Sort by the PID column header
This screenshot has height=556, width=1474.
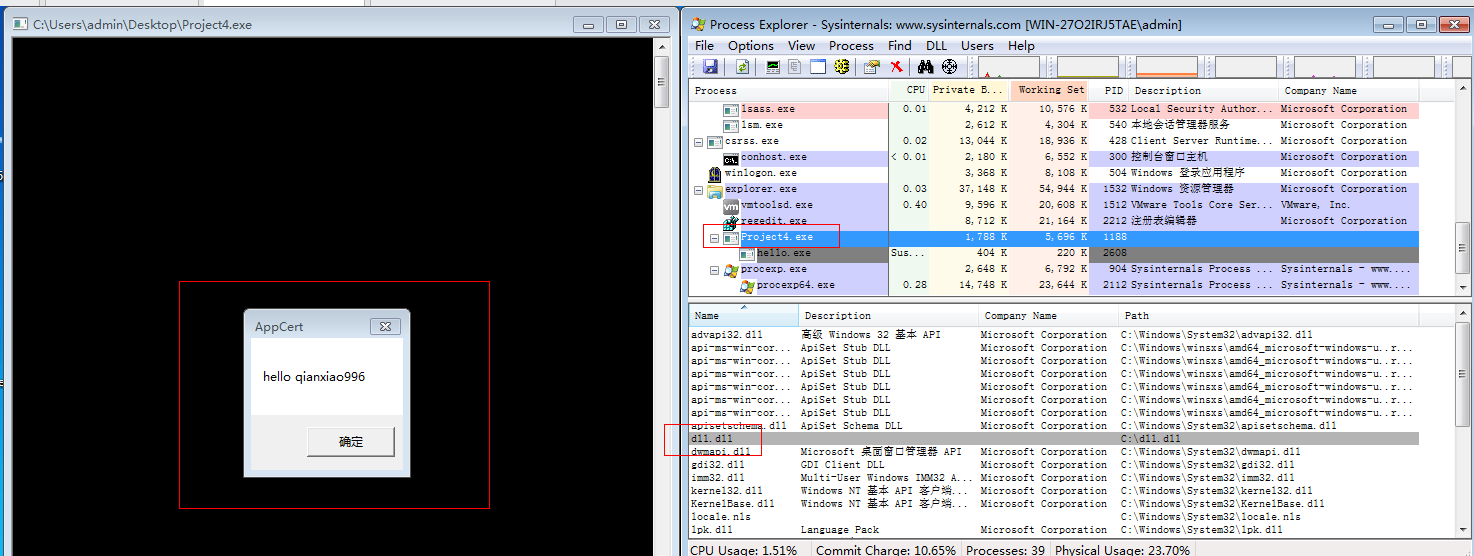(x=1110, y=91)
